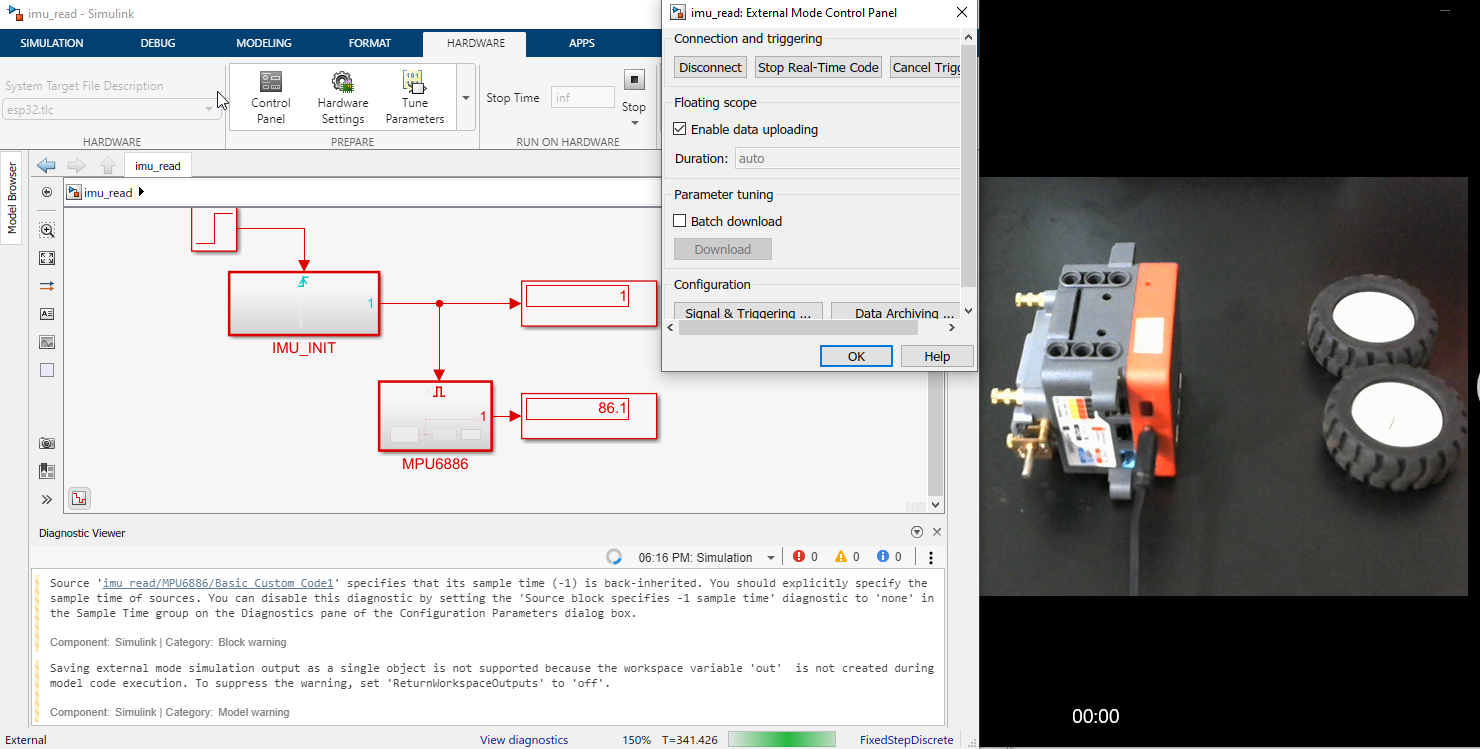Screen dimensions: 1480x749
Task: Click the Stop Time inf field
Action: point(583,97)
